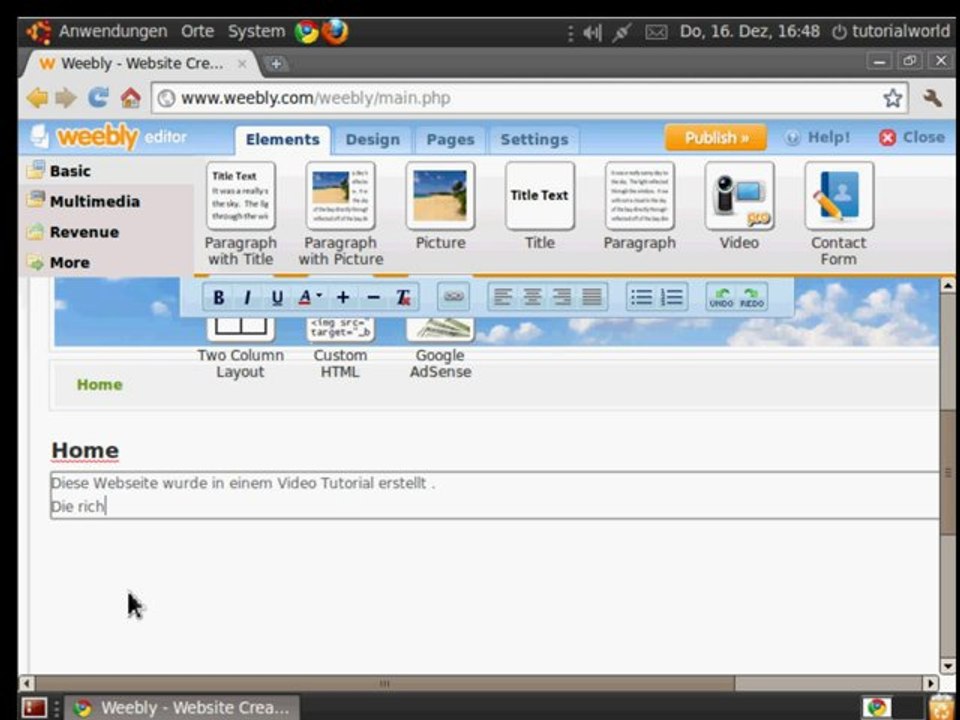The width and height of the screenshot is (960, 720).
Task: Open the Orte menu
Action: (197, 31)
